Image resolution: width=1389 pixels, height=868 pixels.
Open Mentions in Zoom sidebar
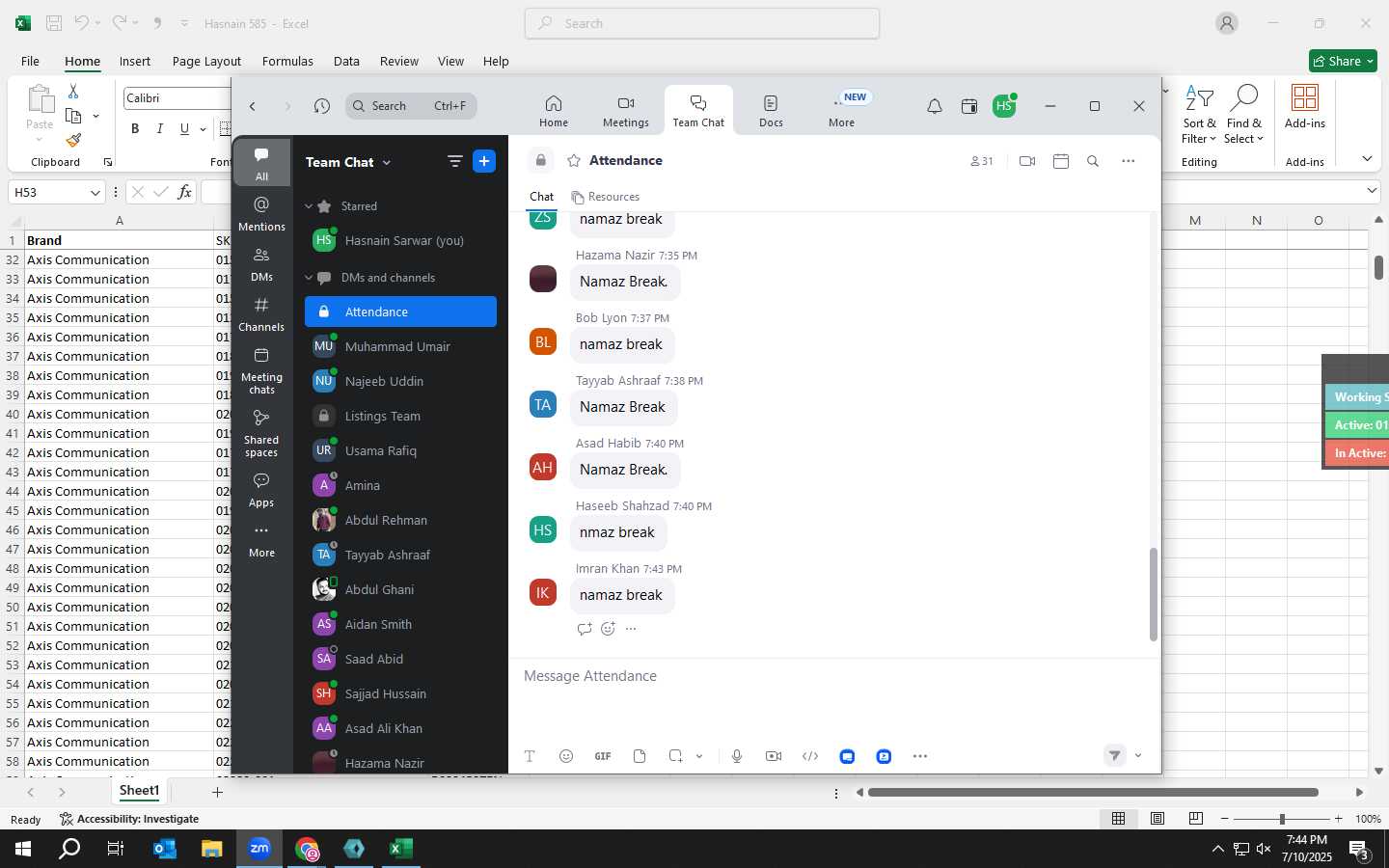[x=261, y=214]
